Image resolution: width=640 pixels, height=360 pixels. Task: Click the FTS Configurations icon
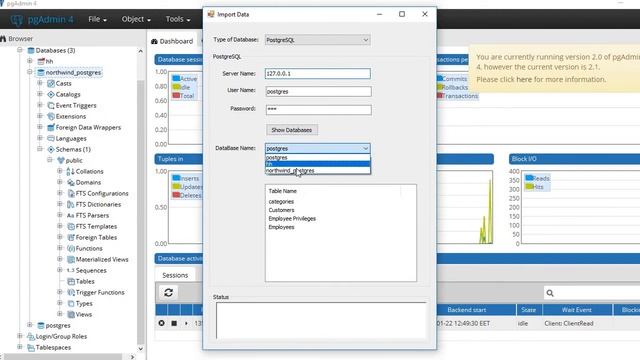coord(71,193)
